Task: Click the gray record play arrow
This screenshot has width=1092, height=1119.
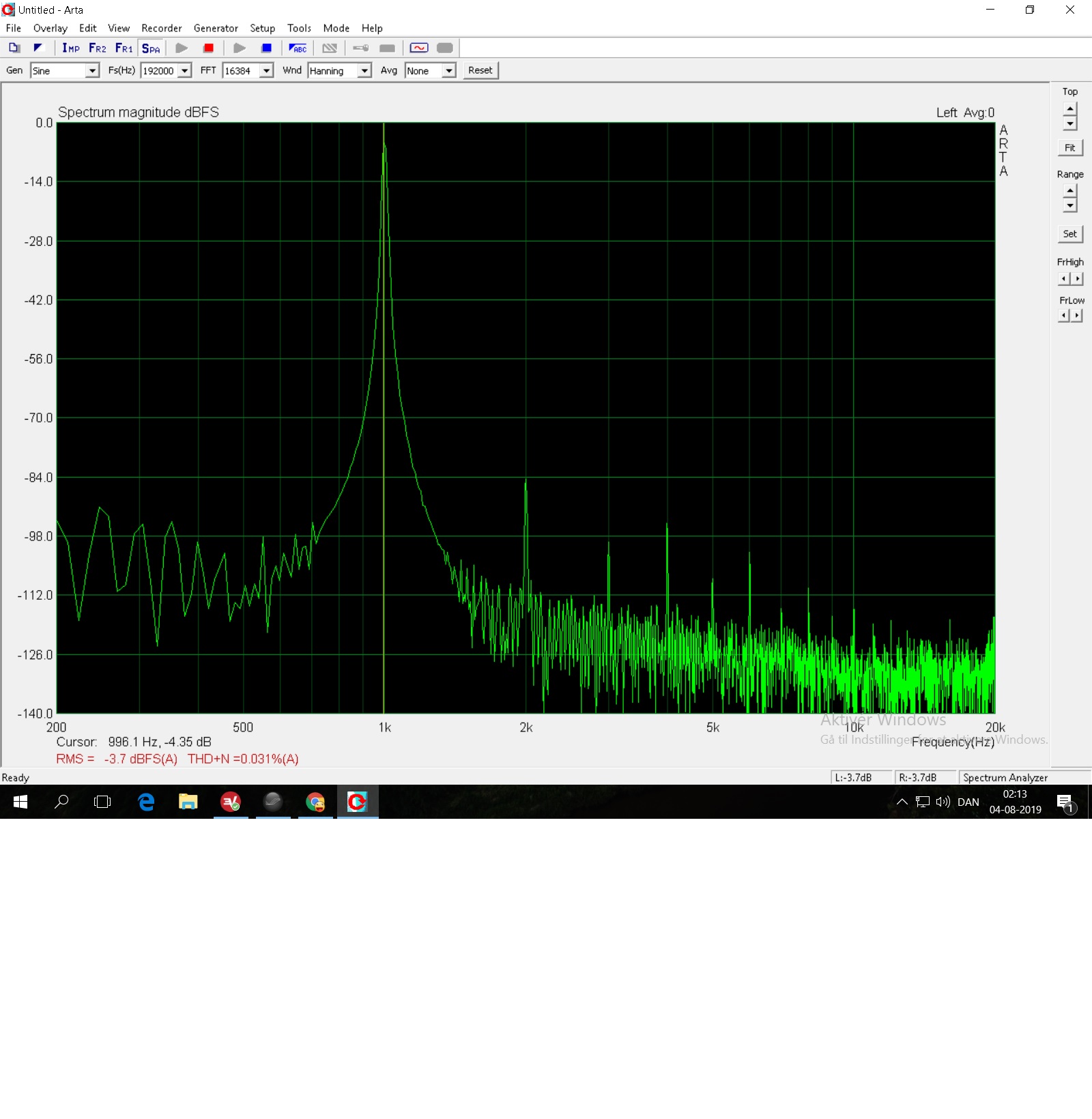Action: click(182, 48)
